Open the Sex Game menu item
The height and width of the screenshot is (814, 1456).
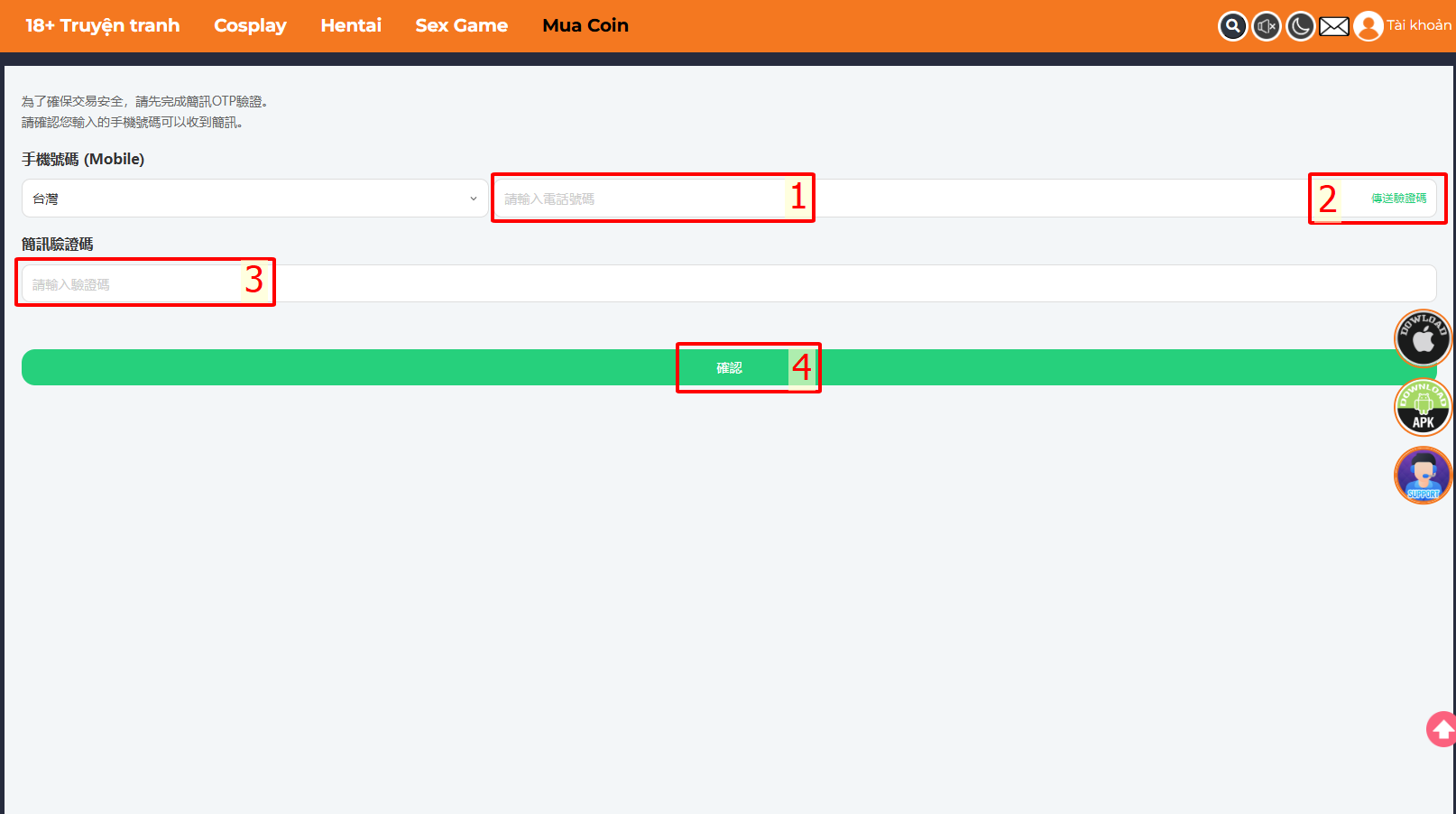461,26
